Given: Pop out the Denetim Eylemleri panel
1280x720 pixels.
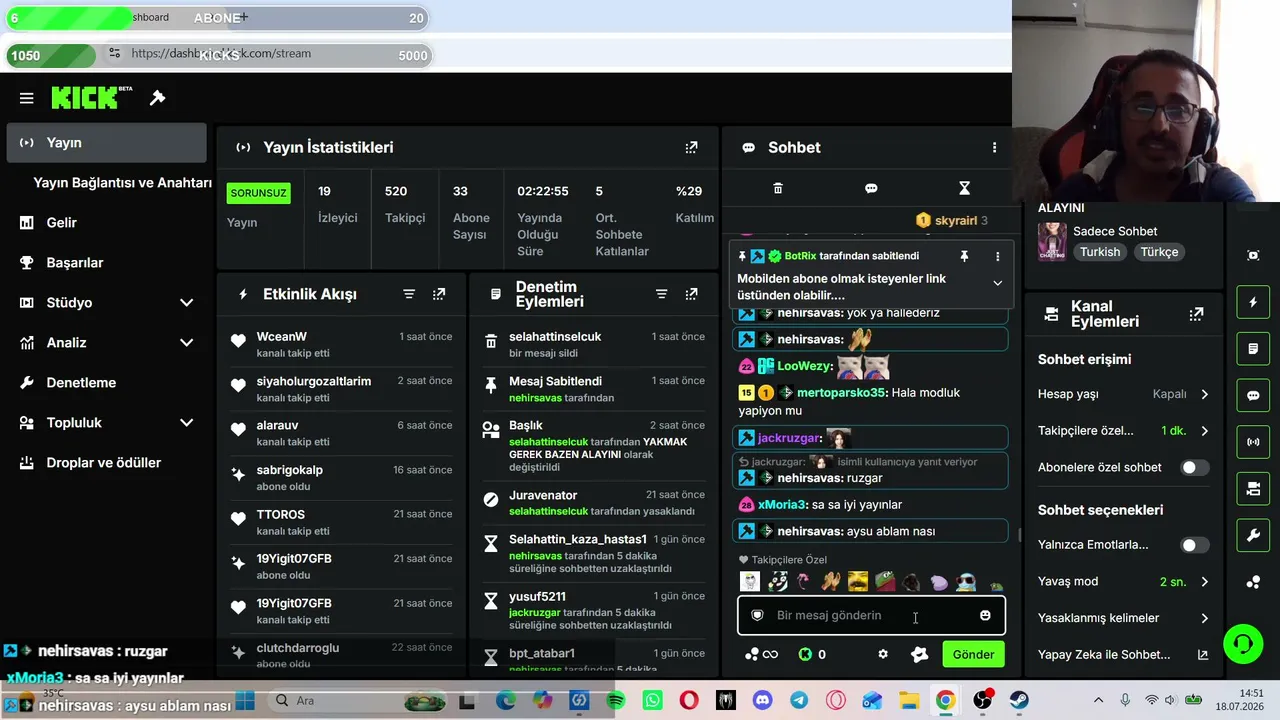Looking at the screenshot, I should coord(691,294).
